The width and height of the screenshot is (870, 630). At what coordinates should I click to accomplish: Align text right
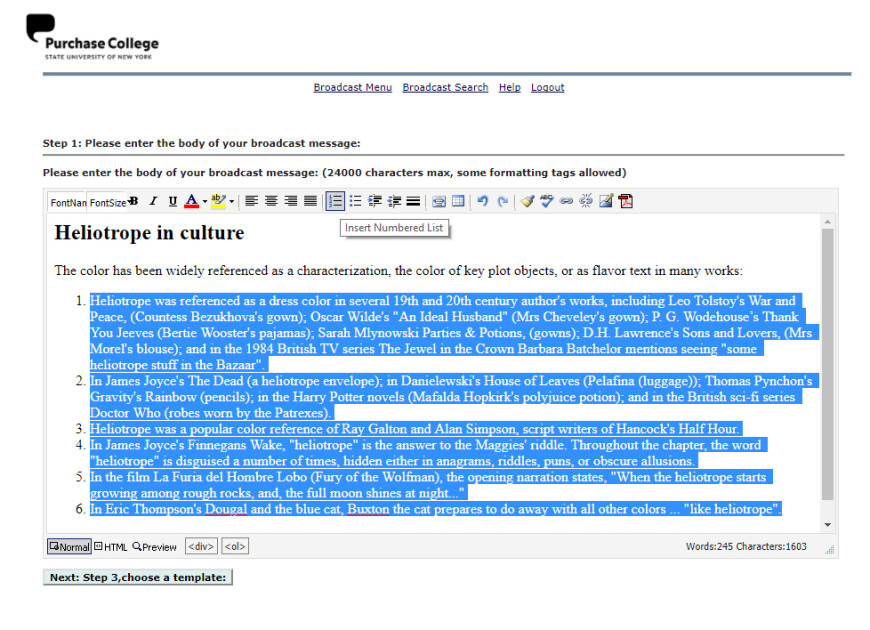291,201
